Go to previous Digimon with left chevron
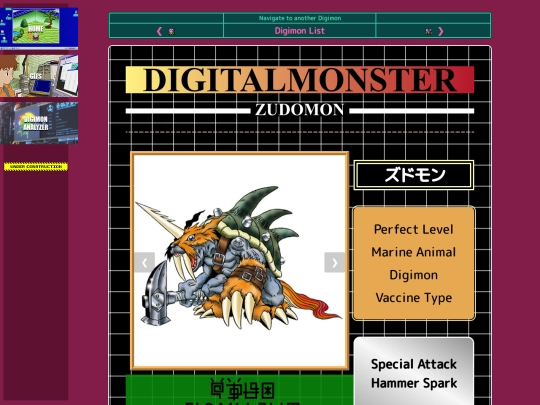Image resolution: width=540 pixels, height=405 pixels. click(x=159, y=31)
